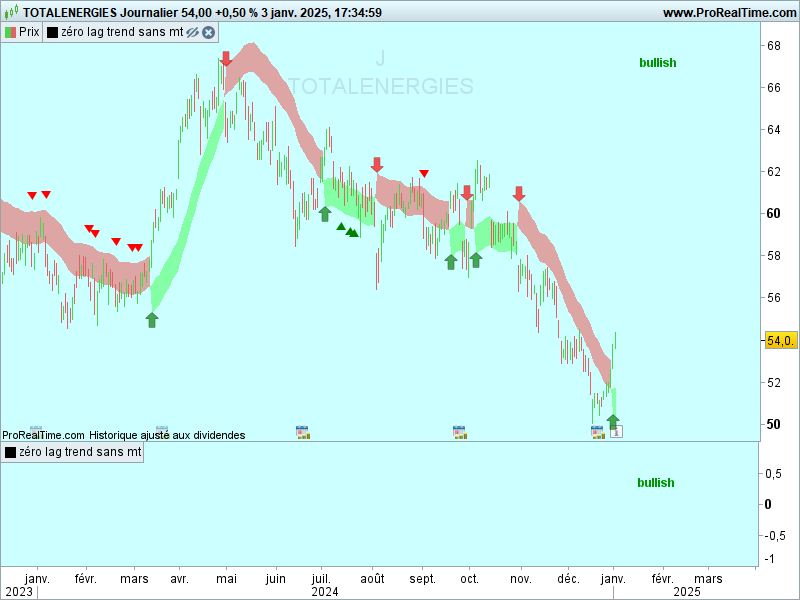Click the green buy arrow in mid-March
The height and width of the screenshot is (600, 800).
click(152, 320)
